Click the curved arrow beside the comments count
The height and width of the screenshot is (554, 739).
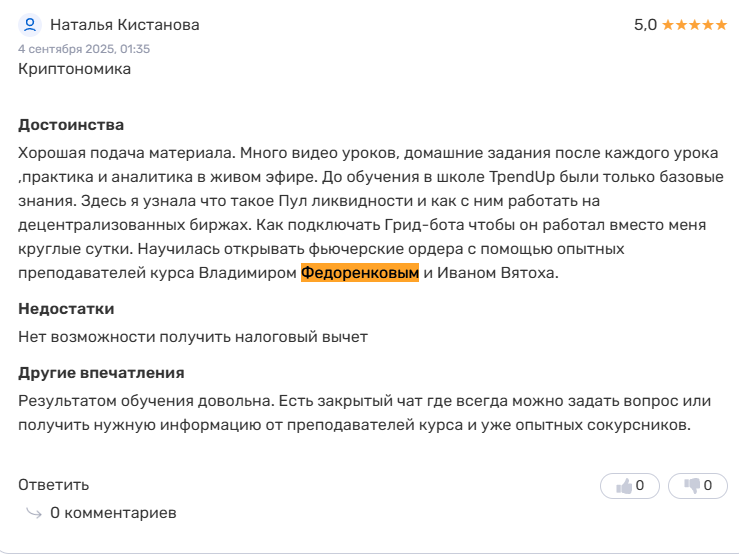pyautogui.click(x=33, y=513)
